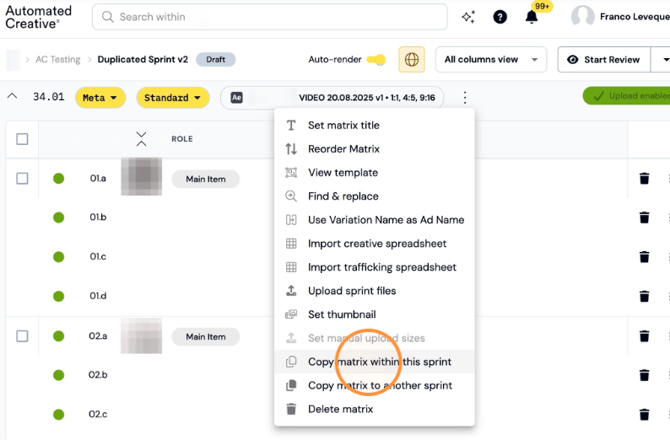The width and height of the screenshot is (670, 440).
Task: Click the ROLE column header
Action: (182, 139)
